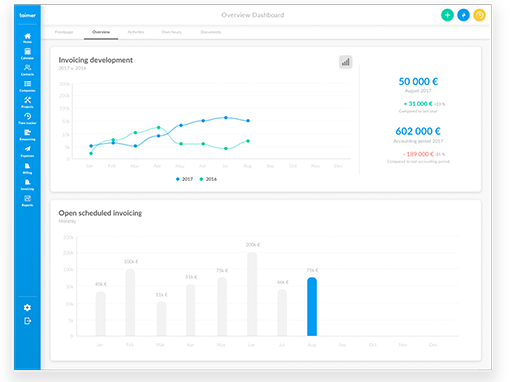The width and height of the screenshot is (510, 382).
Task: Toggle the 2017 series legend item
Action: pyautogui.click(x=184, y=179)
